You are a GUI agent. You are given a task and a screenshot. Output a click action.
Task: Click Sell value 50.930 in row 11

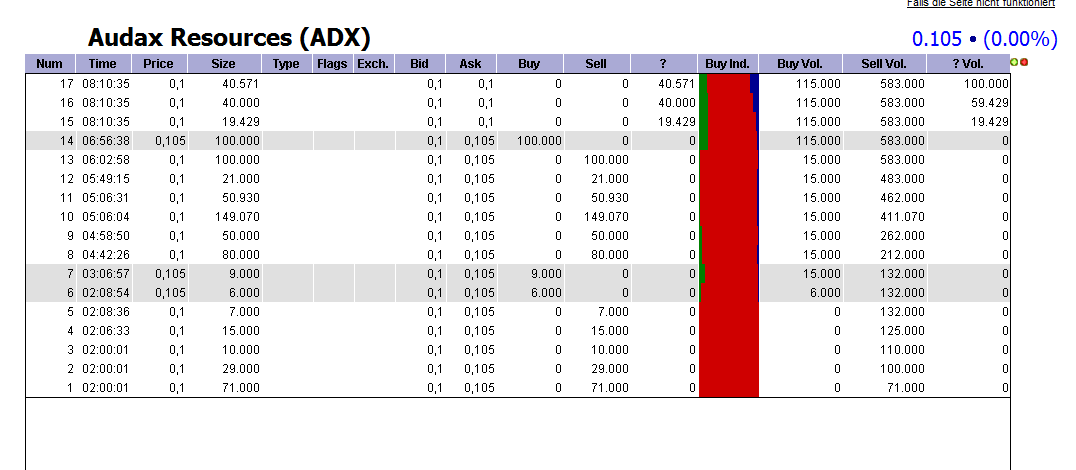click(x=610, y=198)
